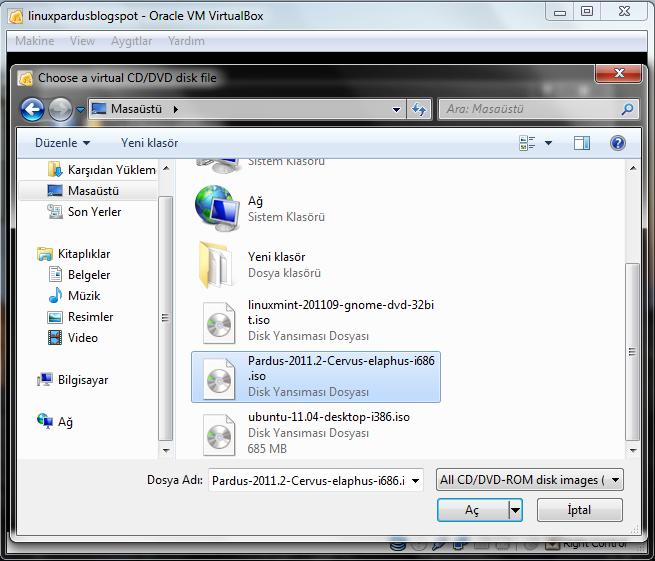655x561 pixels.
Task: Click the search magnifier icon
Action: click(627, 109)
